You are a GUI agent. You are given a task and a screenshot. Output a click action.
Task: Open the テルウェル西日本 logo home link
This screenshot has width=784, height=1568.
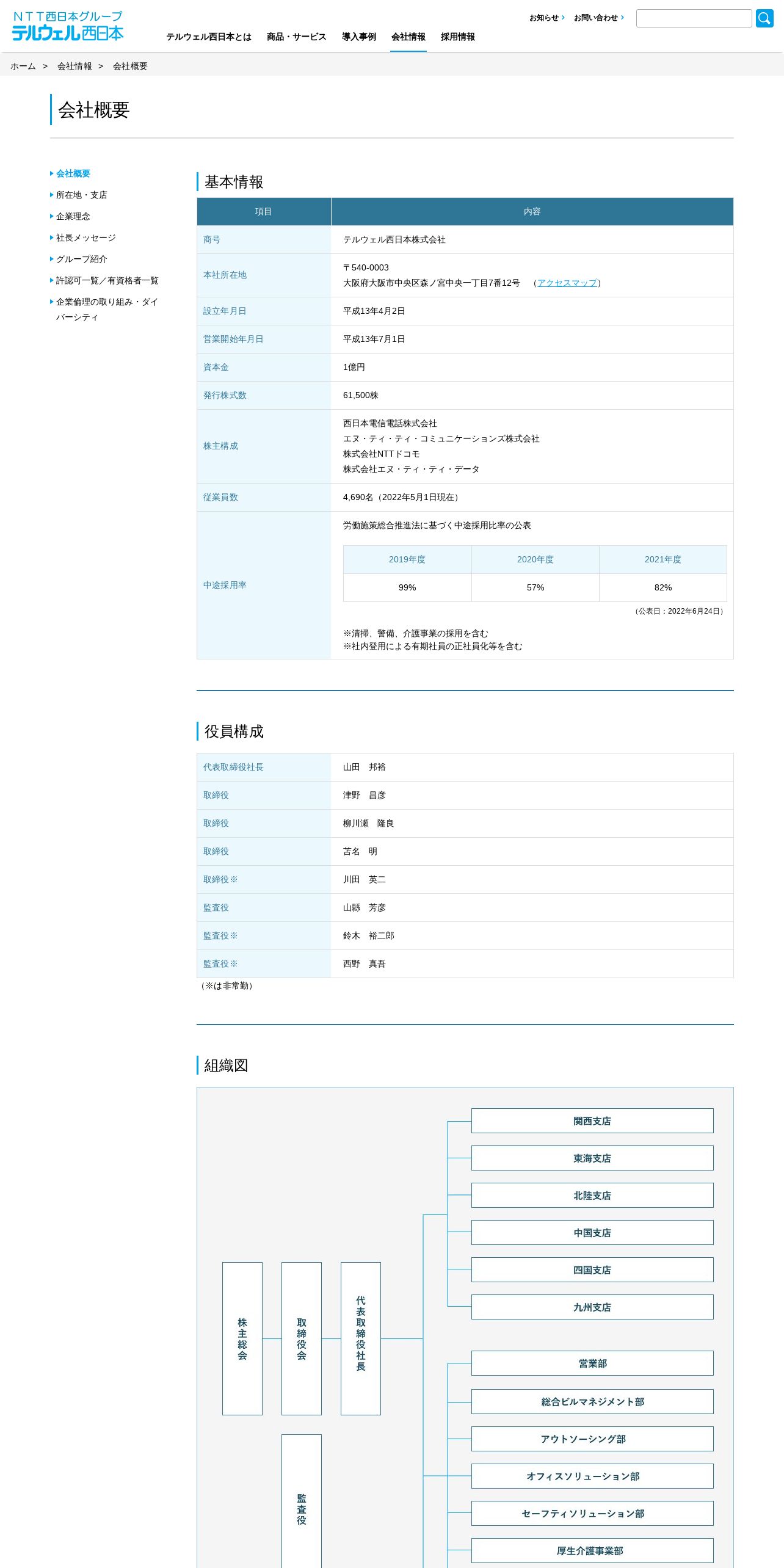tap(68, 26)
